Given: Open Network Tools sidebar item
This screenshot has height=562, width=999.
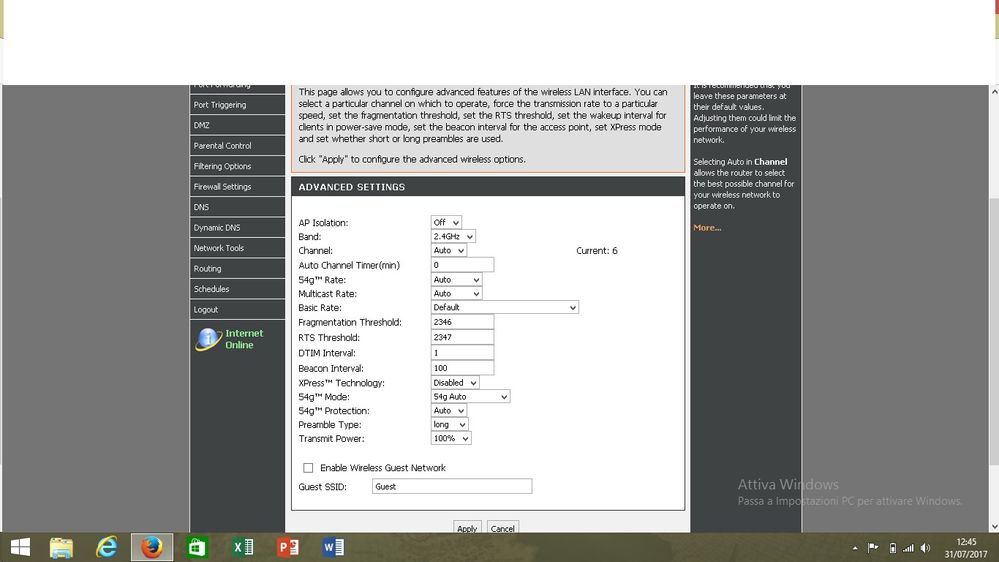Looking at the screenshot, I should pyautogui.click(x=237, y=247).
